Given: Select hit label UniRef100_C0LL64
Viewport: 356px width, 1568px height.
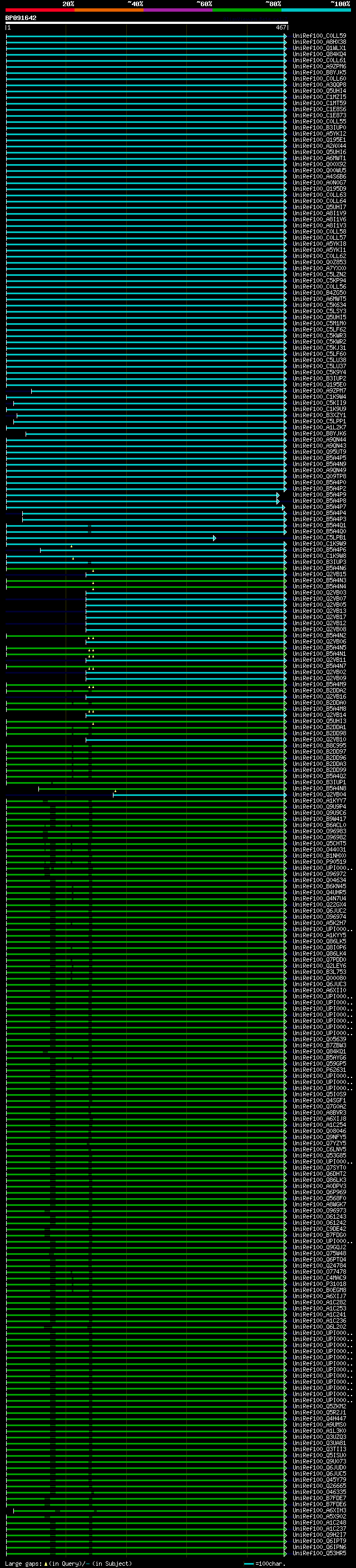Looking at the screenshot, I should (x=319, y=201).
